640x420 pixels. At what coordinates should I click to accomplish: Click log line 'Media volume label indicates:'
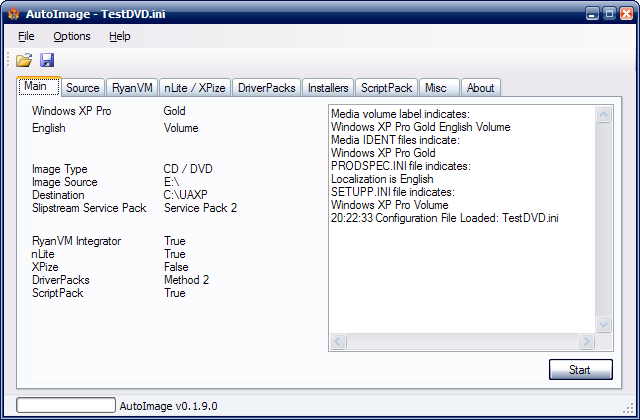400,114
